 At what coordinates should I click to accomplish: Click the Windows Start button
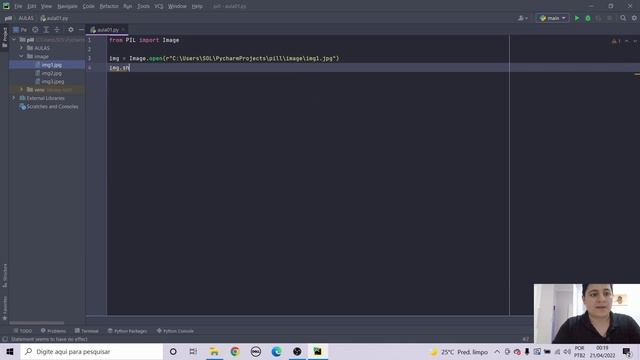(x=10, y=351)
